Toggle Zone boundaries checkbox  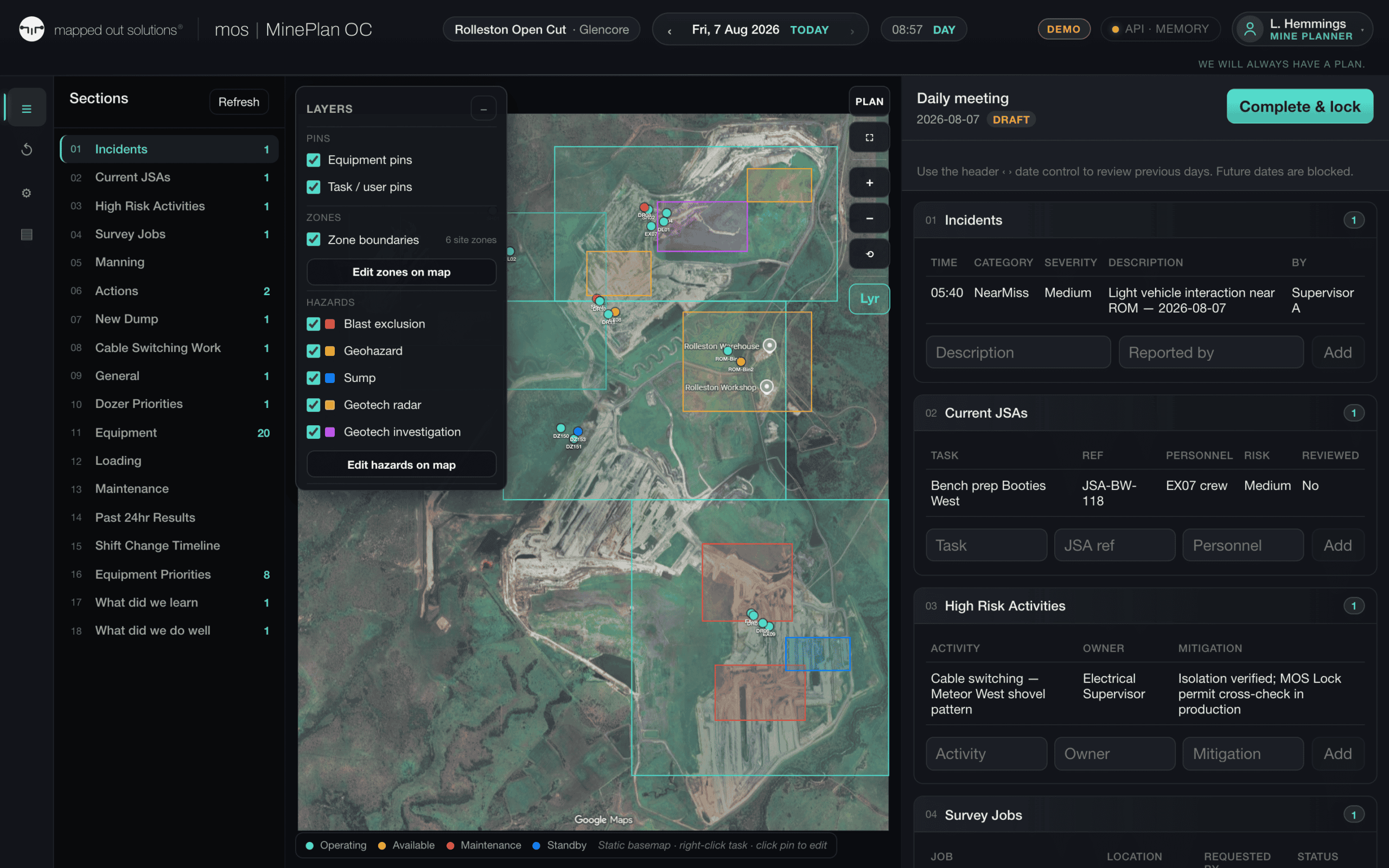click(314, 240)
